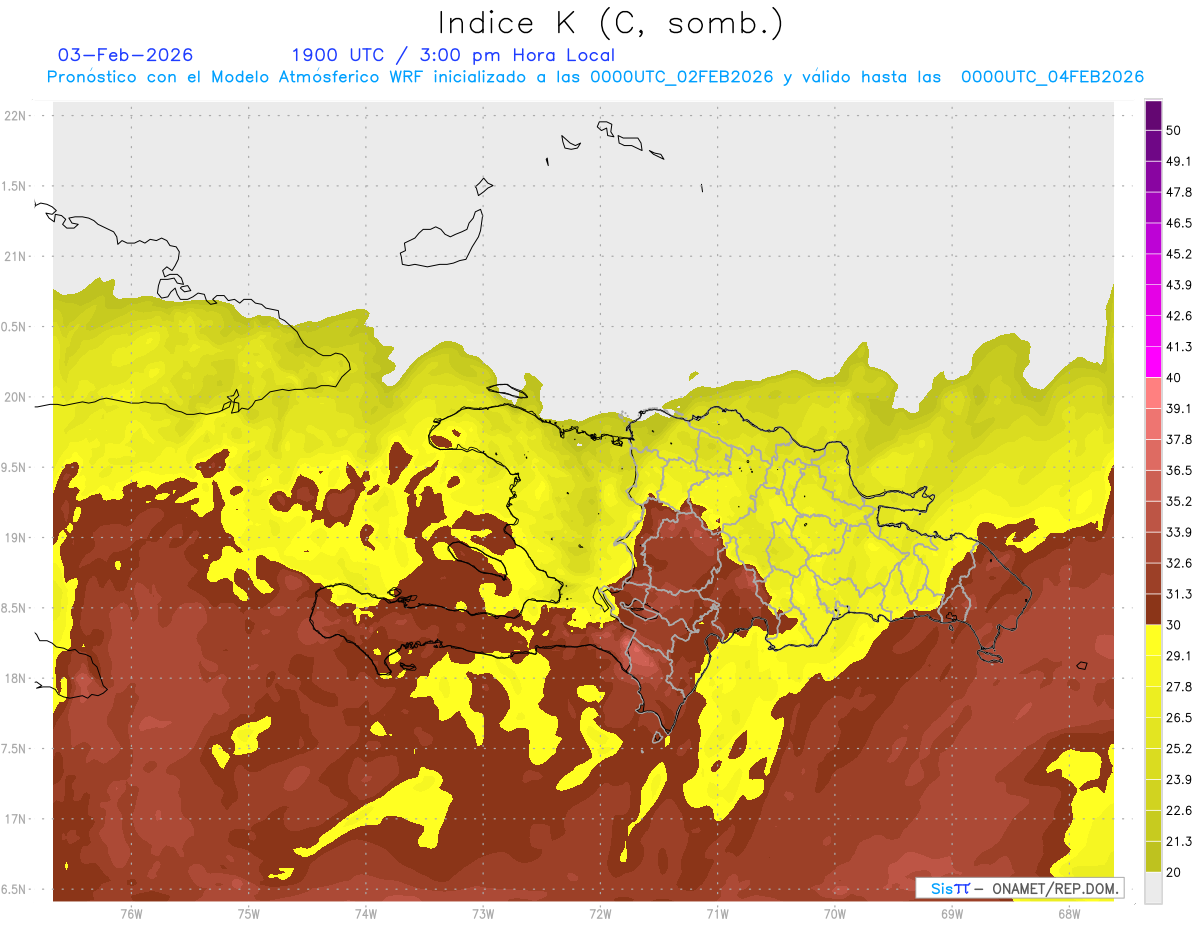Screen dimensions: 1200x927
Task: Click the colorbar value 30
Action: point(1174,625)
